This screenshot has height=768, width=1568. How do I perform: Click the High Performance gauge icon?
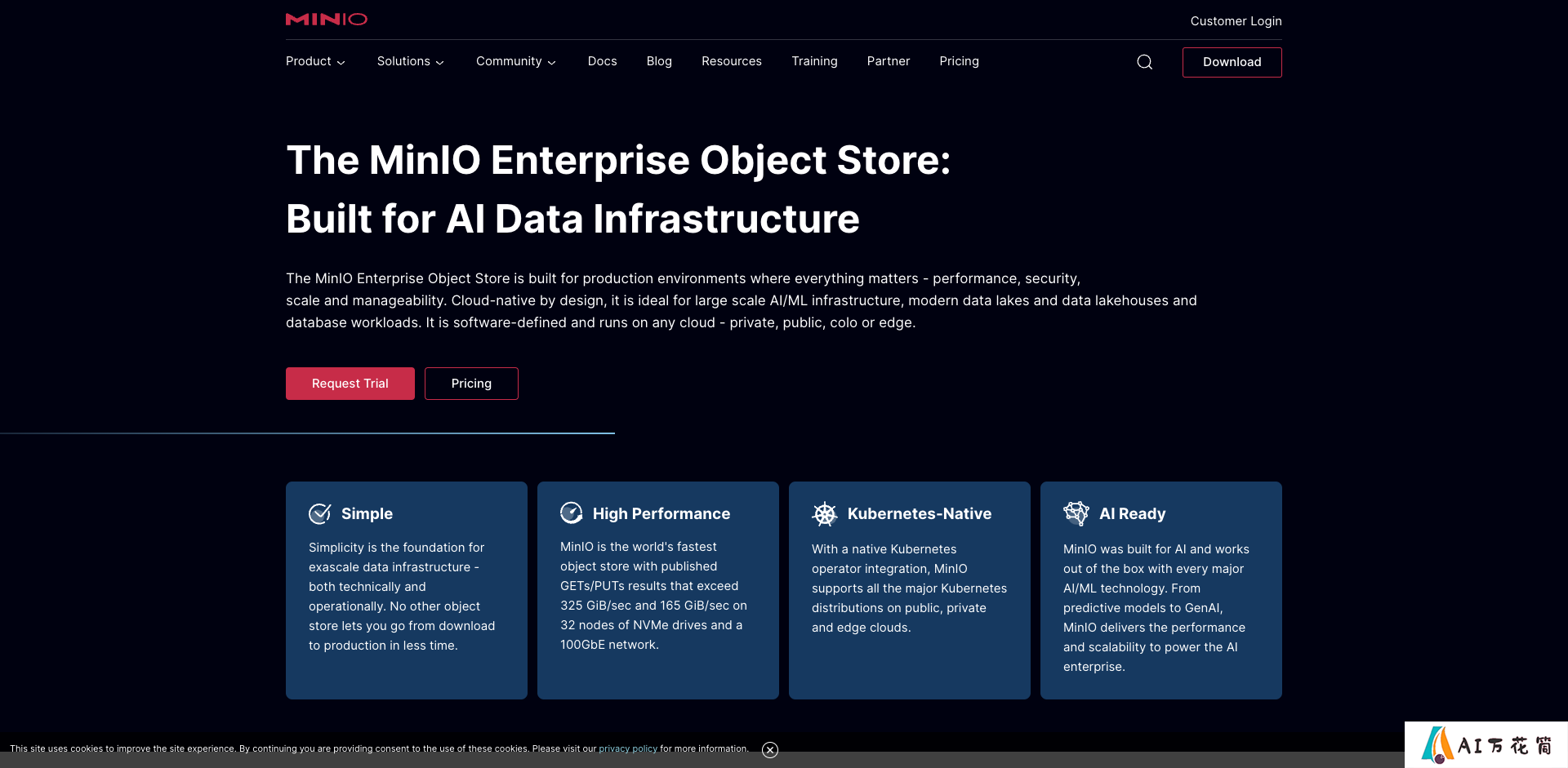[x=572, y=513]
